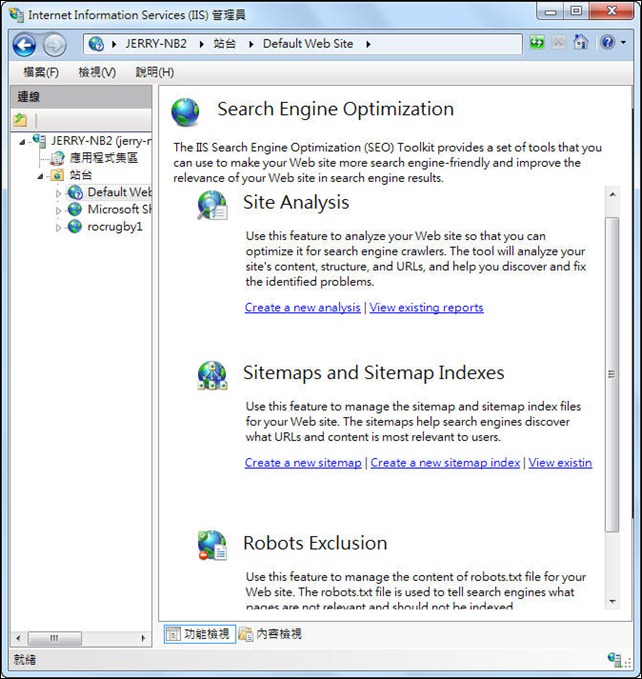Click the Robots Exclusion icon

coord(212,545)
